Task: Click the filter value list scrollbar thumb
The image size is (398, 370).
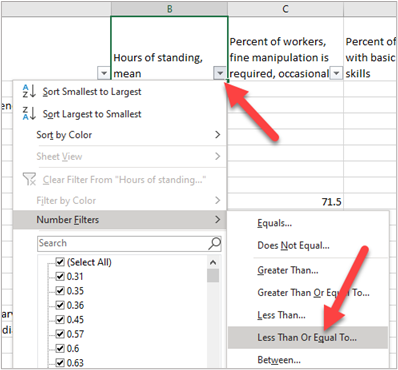Action: pyautogui.click(x=213, y=276)
